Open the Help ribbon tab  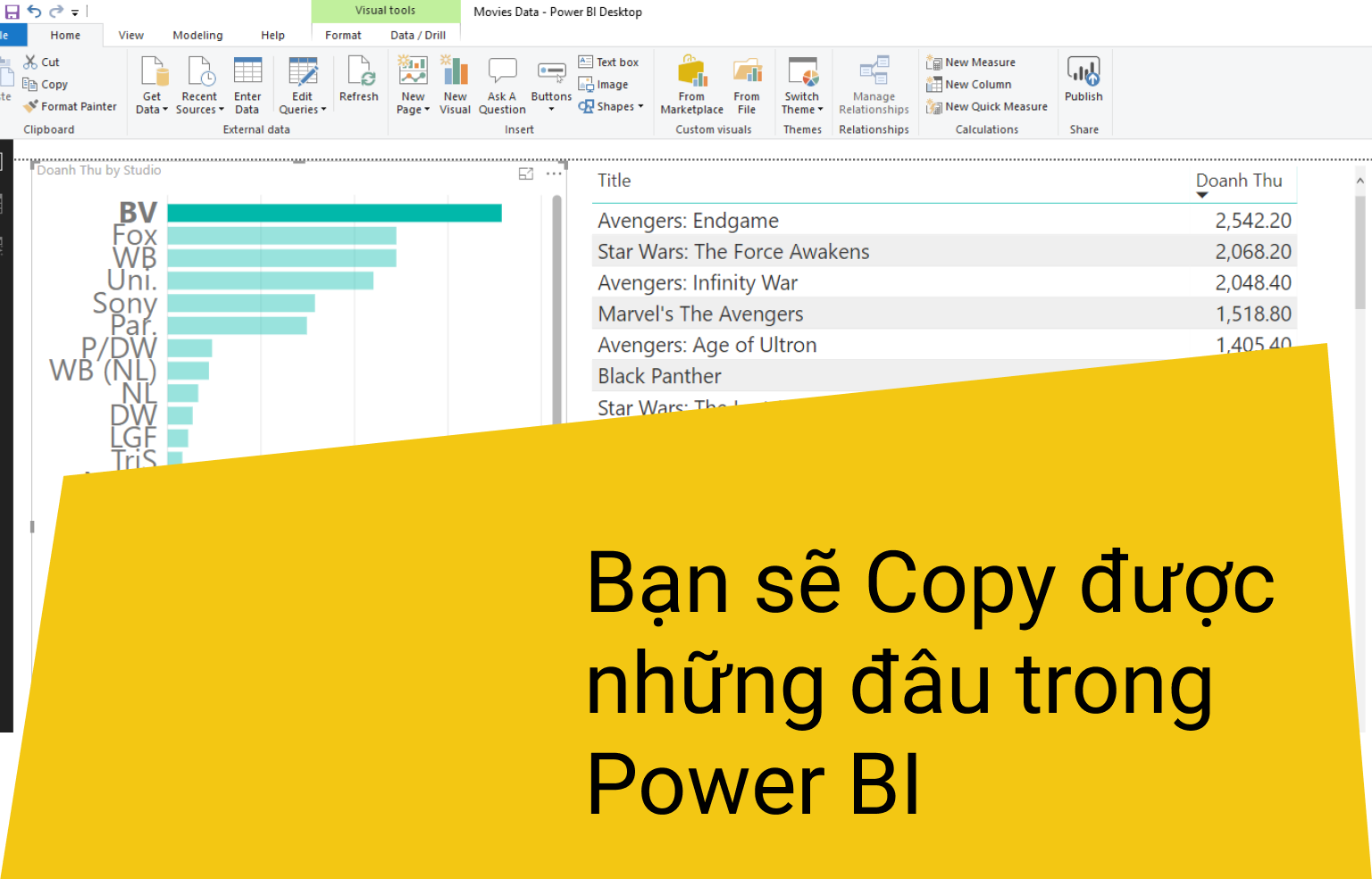(x=272, y=35)
